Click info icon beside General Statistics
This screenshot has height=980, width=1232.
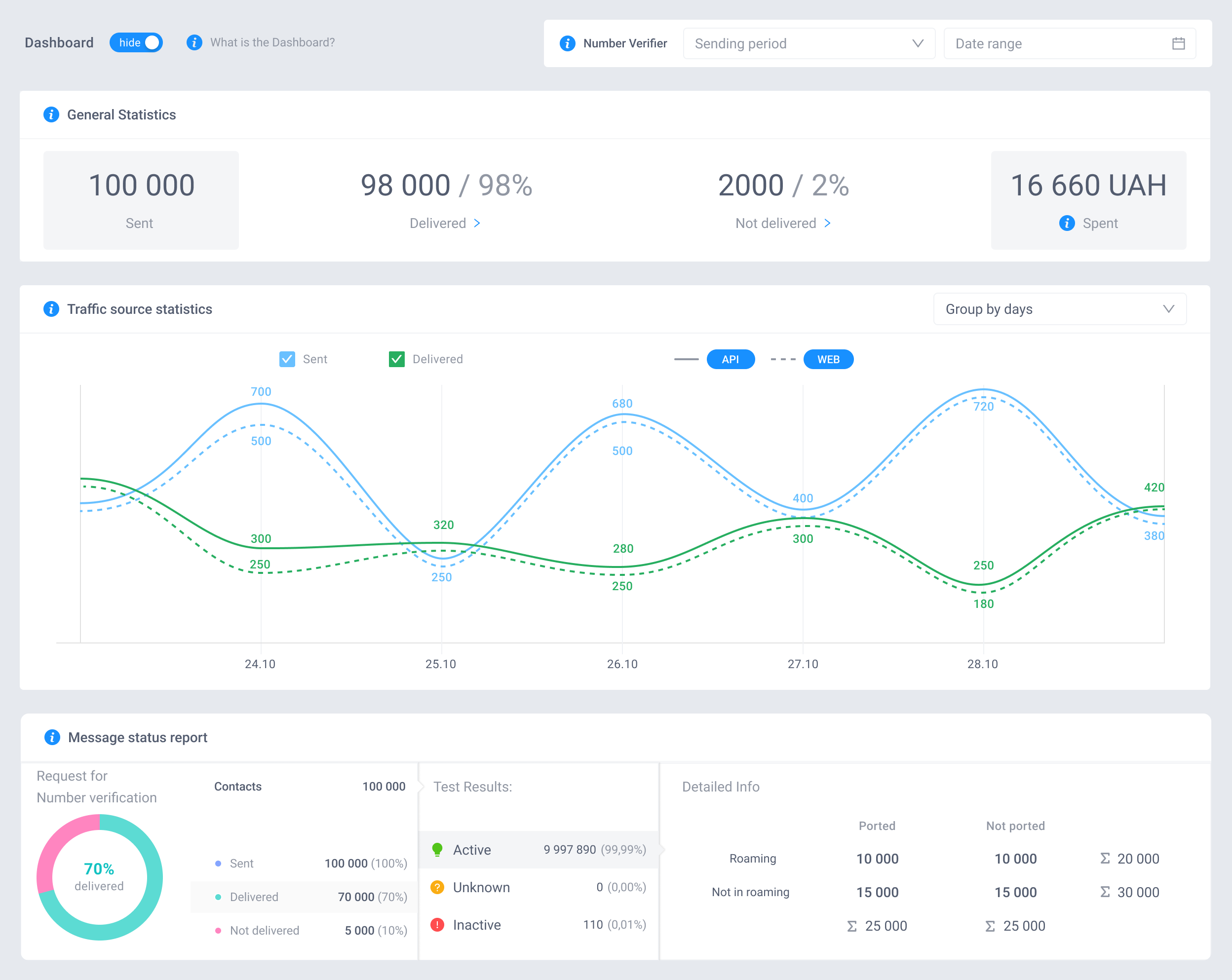coord(51,114)
